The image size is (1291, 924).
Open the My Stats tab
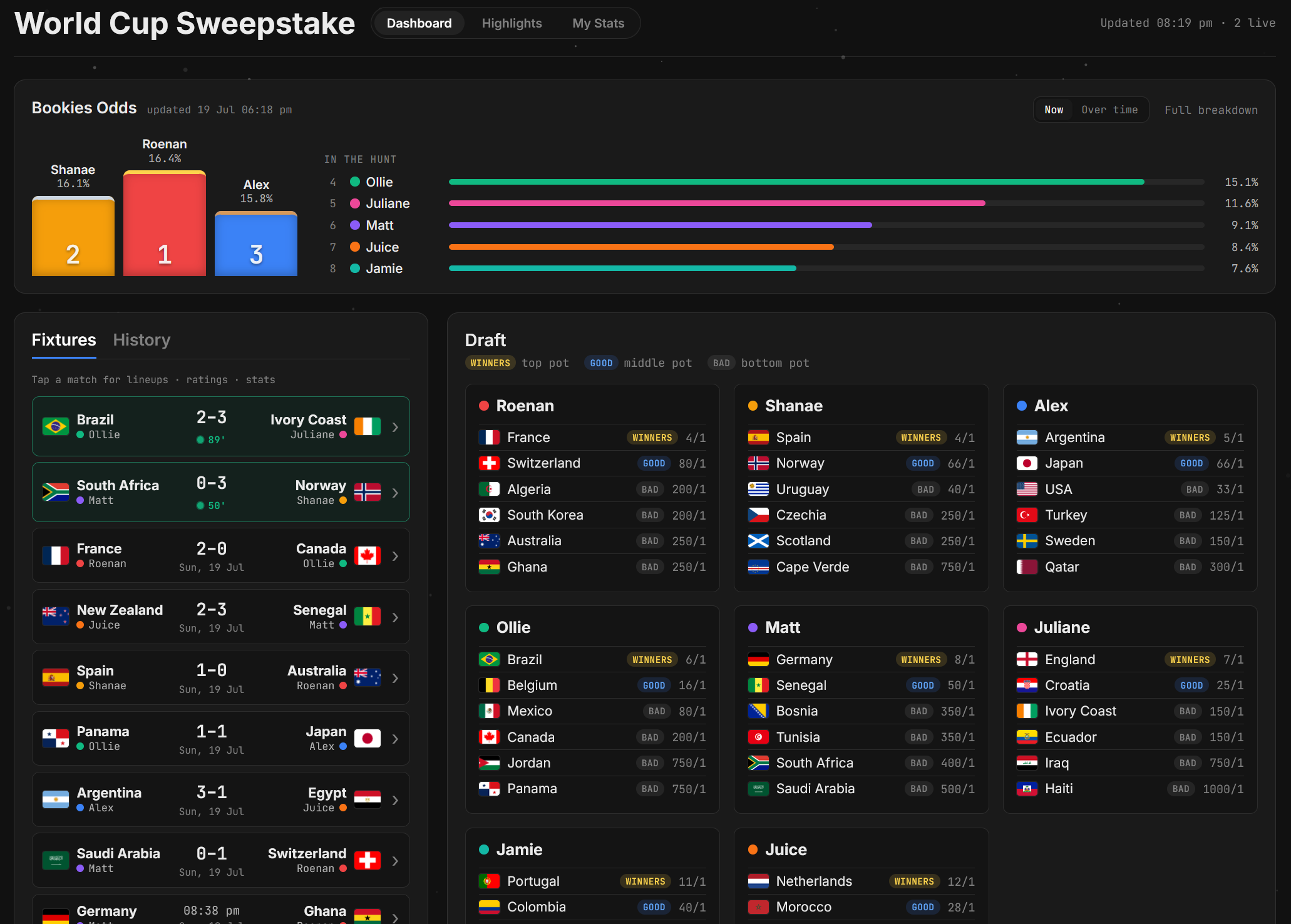(x=598, y=23)
